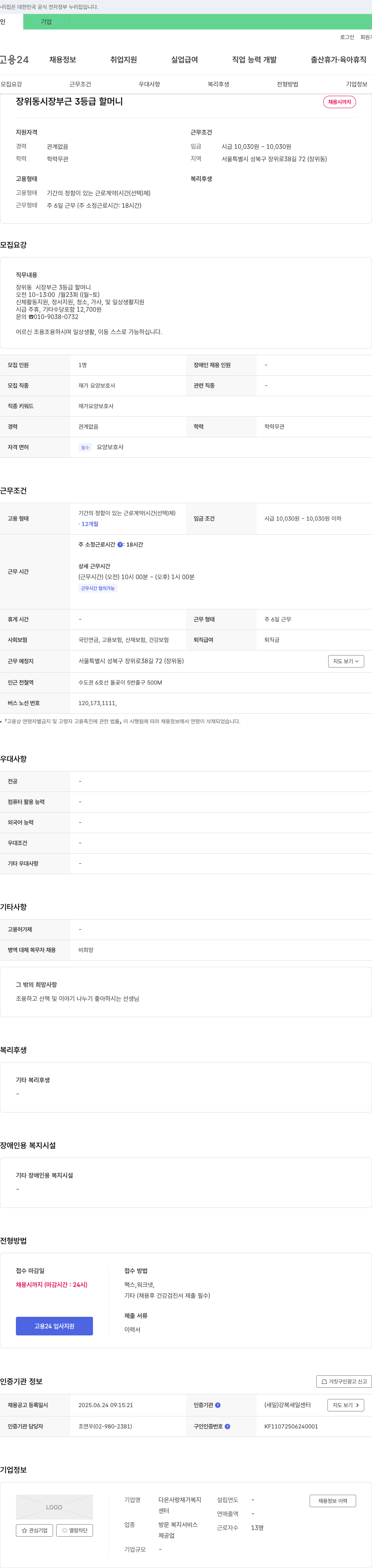Click the 수도권 6호선 돌곶이 5번출구 500M text
Screen dimensions: 372x1568
click(121, 682)
